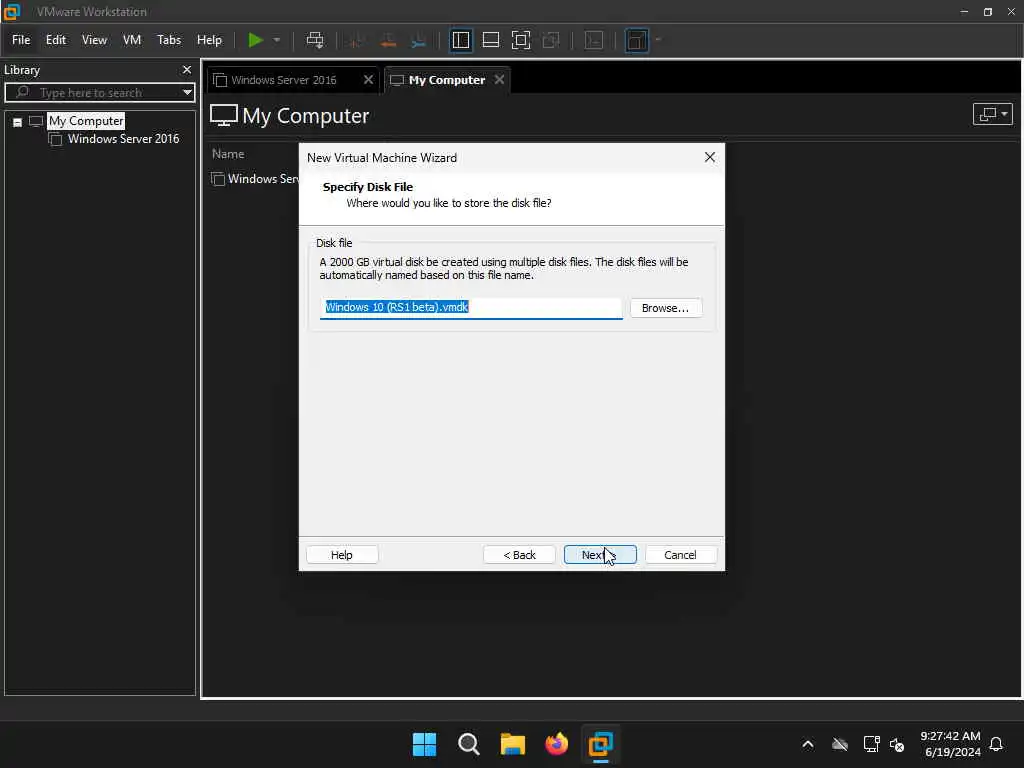Click the full screen mode icon

(x=520, y=40)
